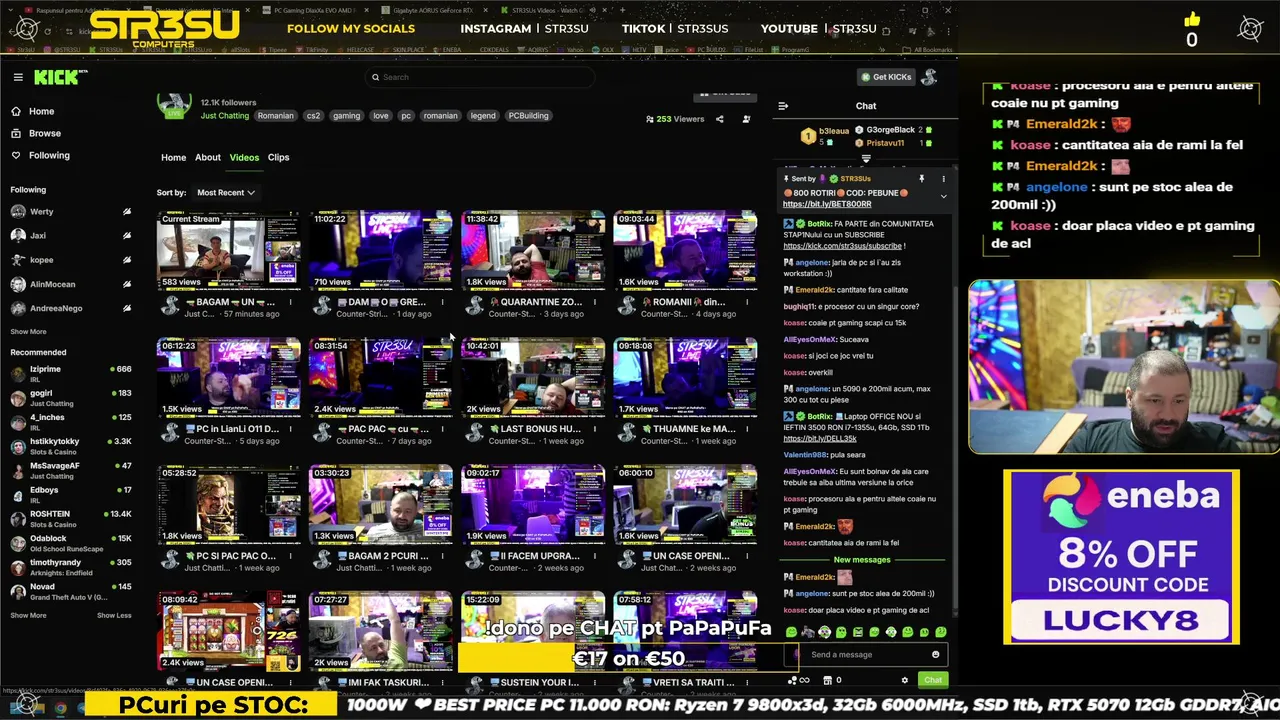Collapse Recommended with Show Less
Viewport: 1280px width, 720px height.
point(114,615)
